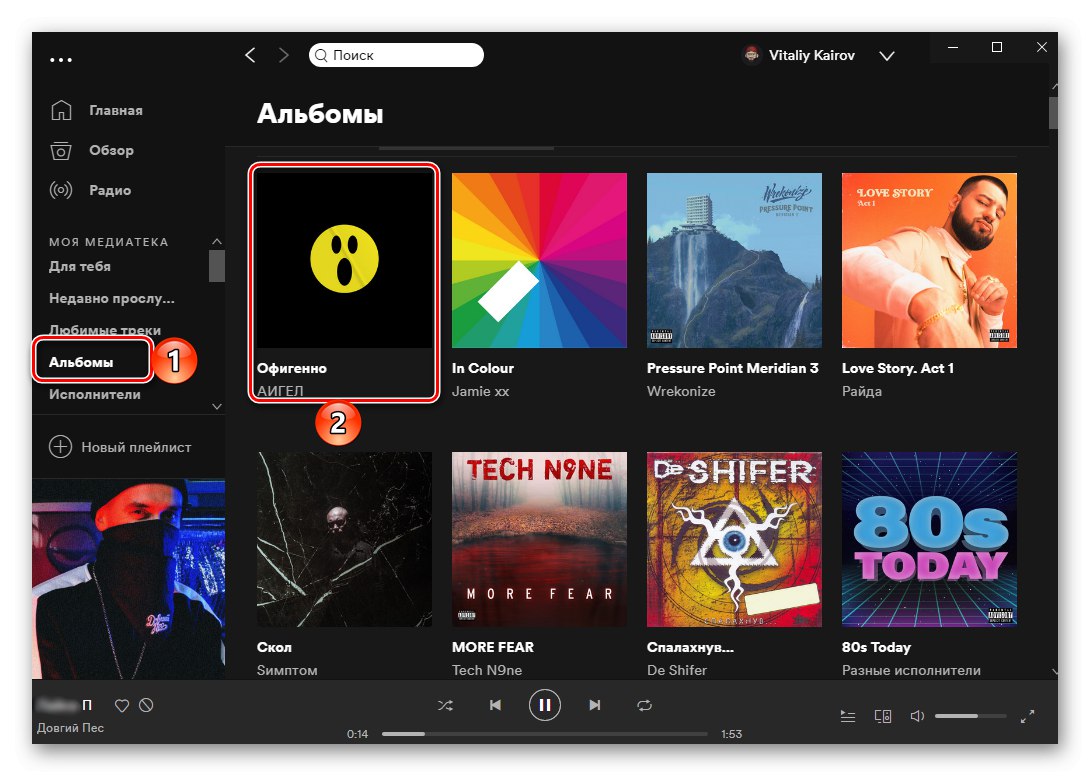The height and width of the screenshot is (776, 1090).
Task: Skip to the next track
Action: [x=595, y=705]
